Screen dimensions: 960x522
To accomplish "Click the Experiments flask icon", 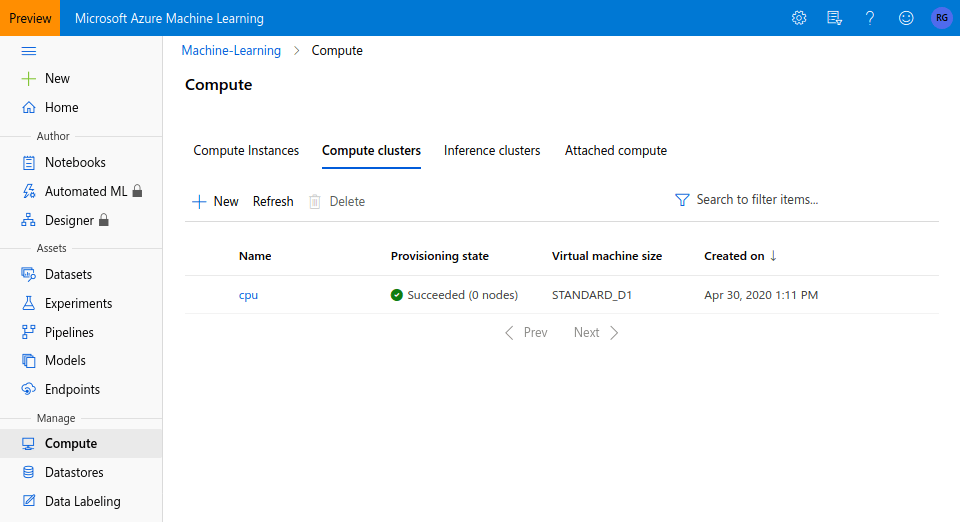I will tap(29, 304).
